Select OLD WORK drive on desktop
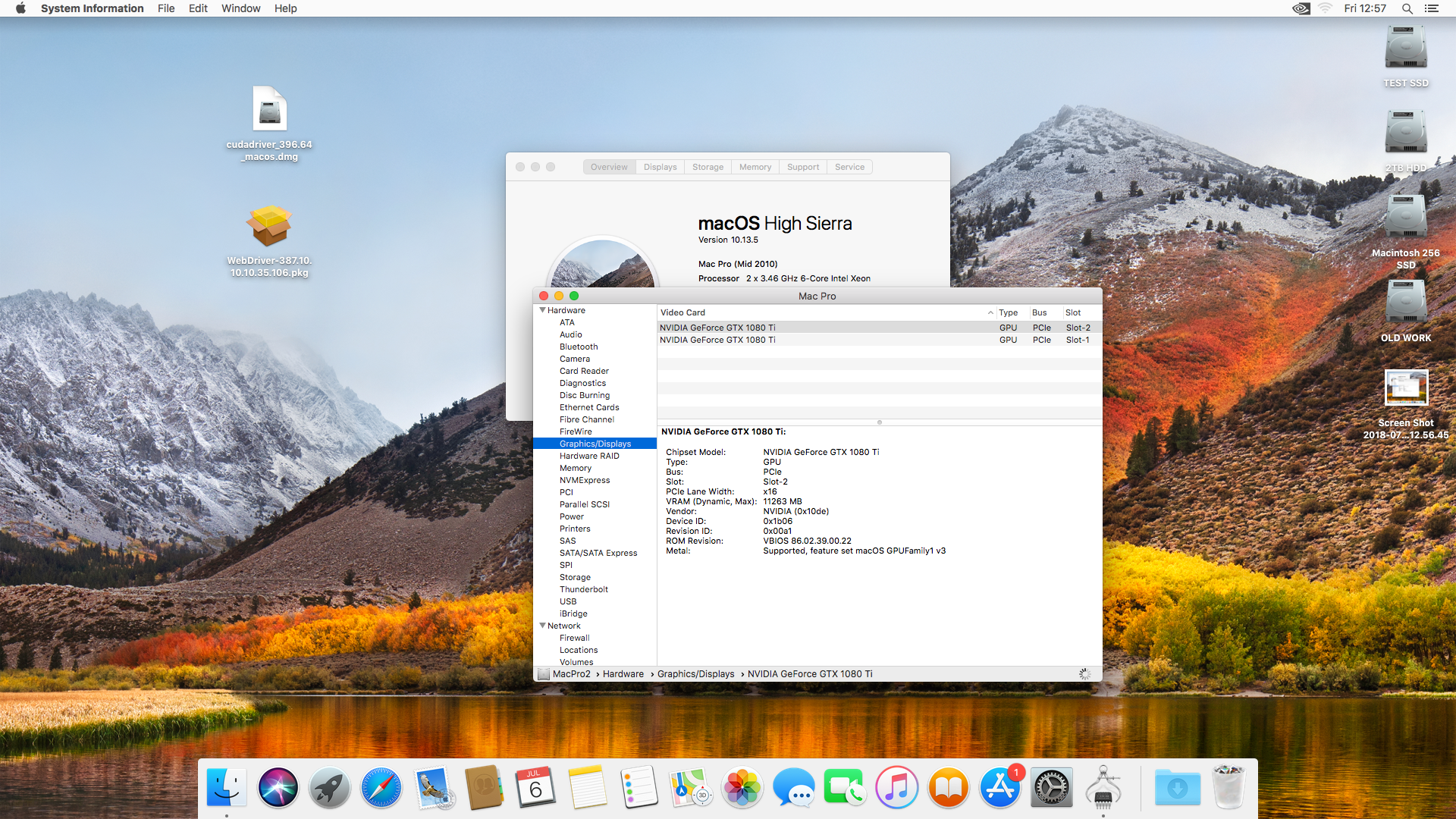Image resolution: width=1456 pixels, height=819 pixels. [x=1406, y=303]
